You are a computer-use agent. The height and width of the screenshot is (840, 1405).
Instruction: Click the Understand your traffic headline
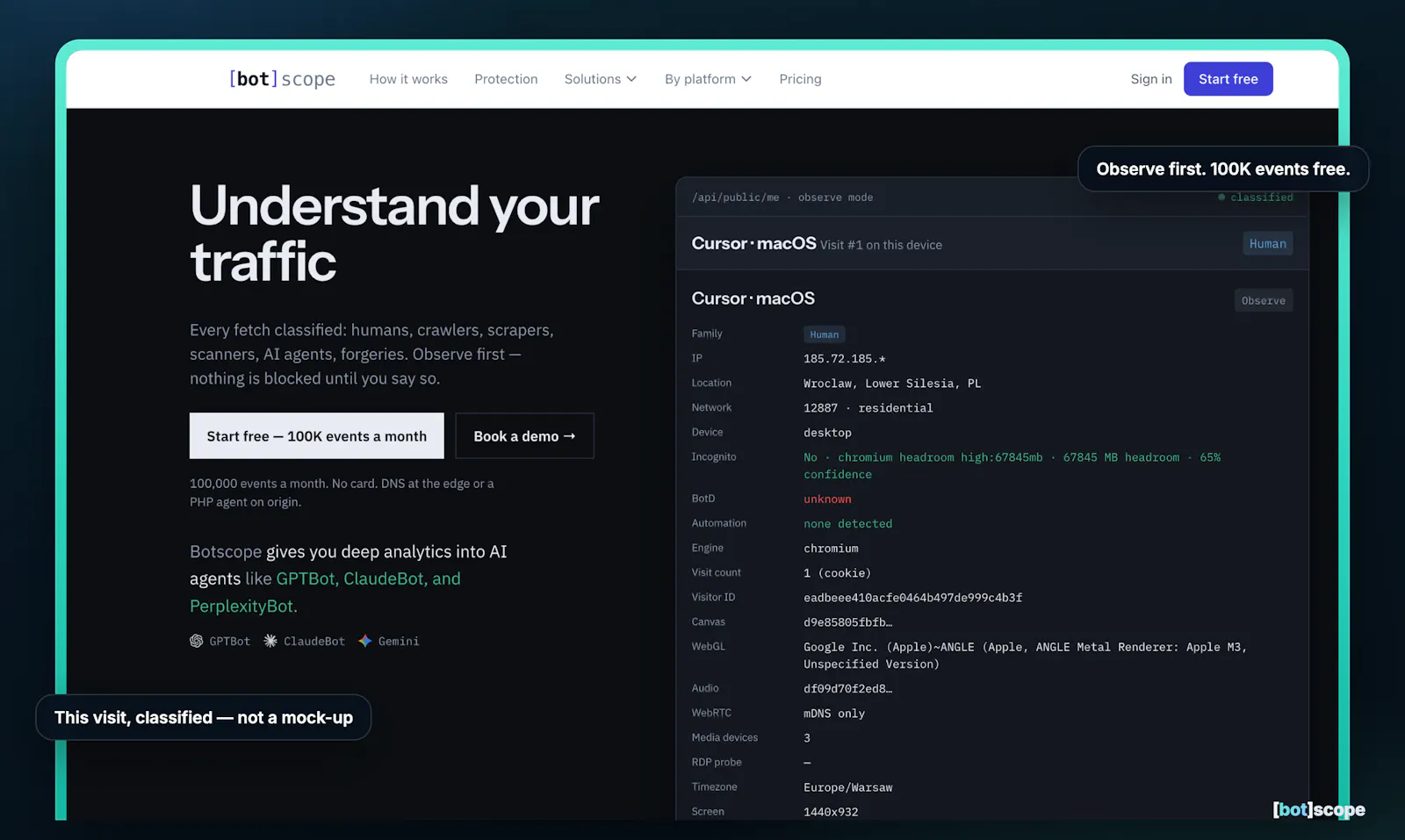coord(394,233)
